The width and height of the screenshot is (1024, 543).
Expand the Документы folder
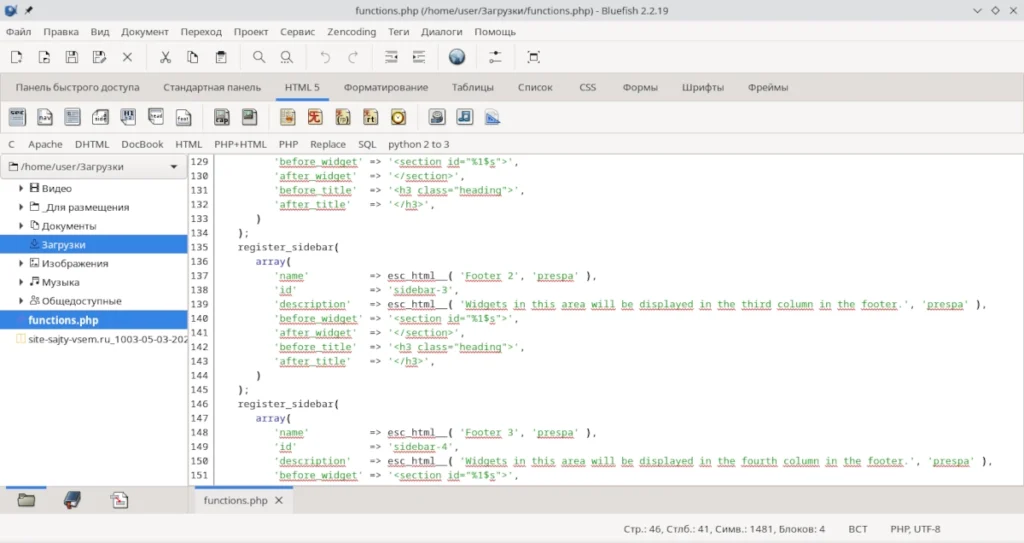pos(21,226)
